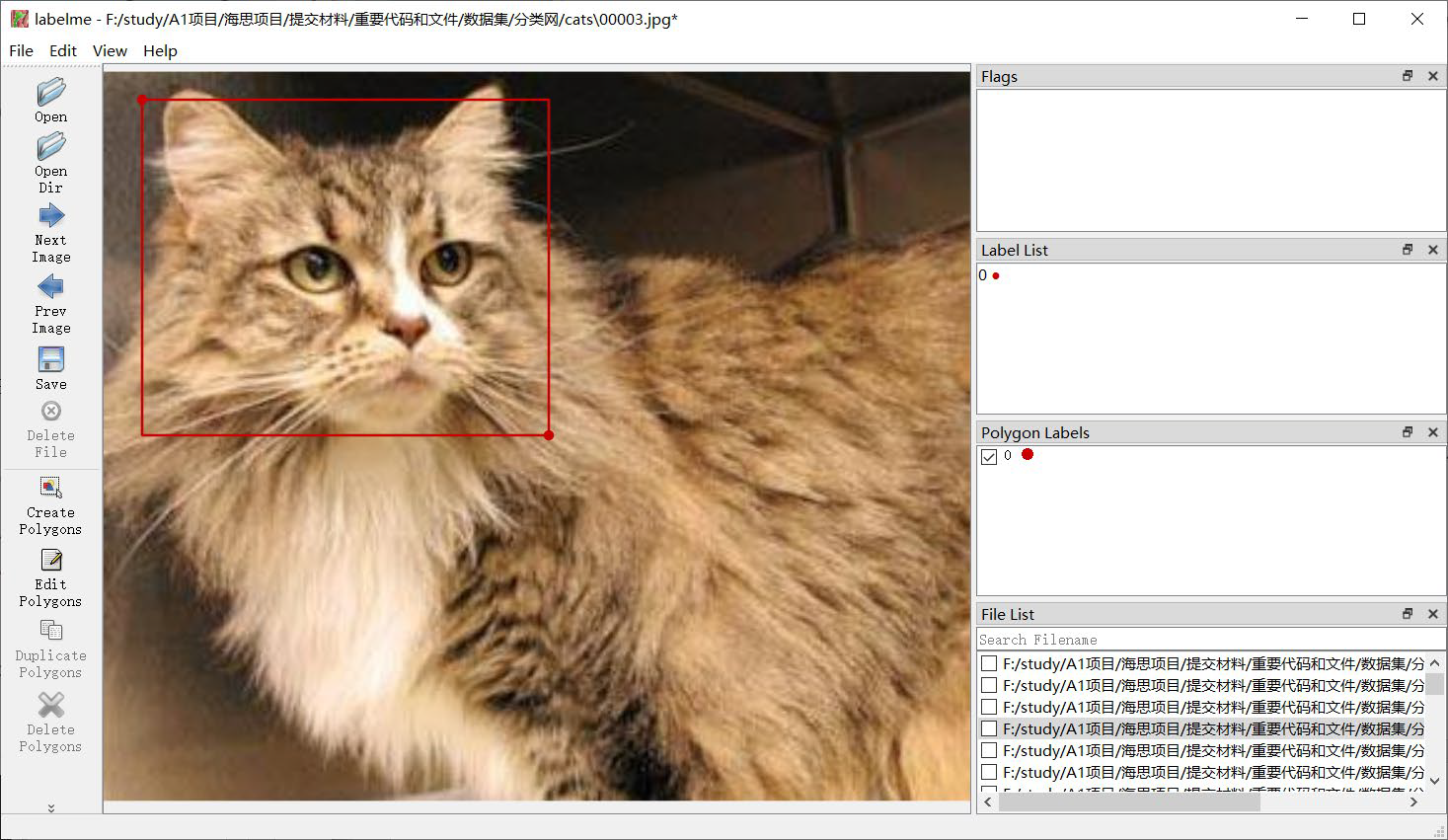Image resolution: width=1448 pixels, height=840 pixels.
Task: Close the File List panel
Action: pos(1433,614)
